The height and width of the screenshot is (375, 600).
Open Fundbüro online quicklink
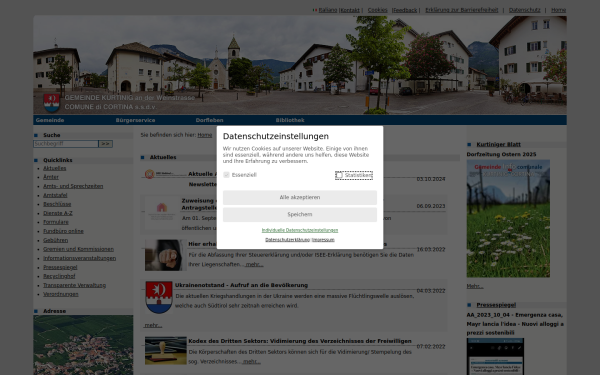[x=63, y=231]
